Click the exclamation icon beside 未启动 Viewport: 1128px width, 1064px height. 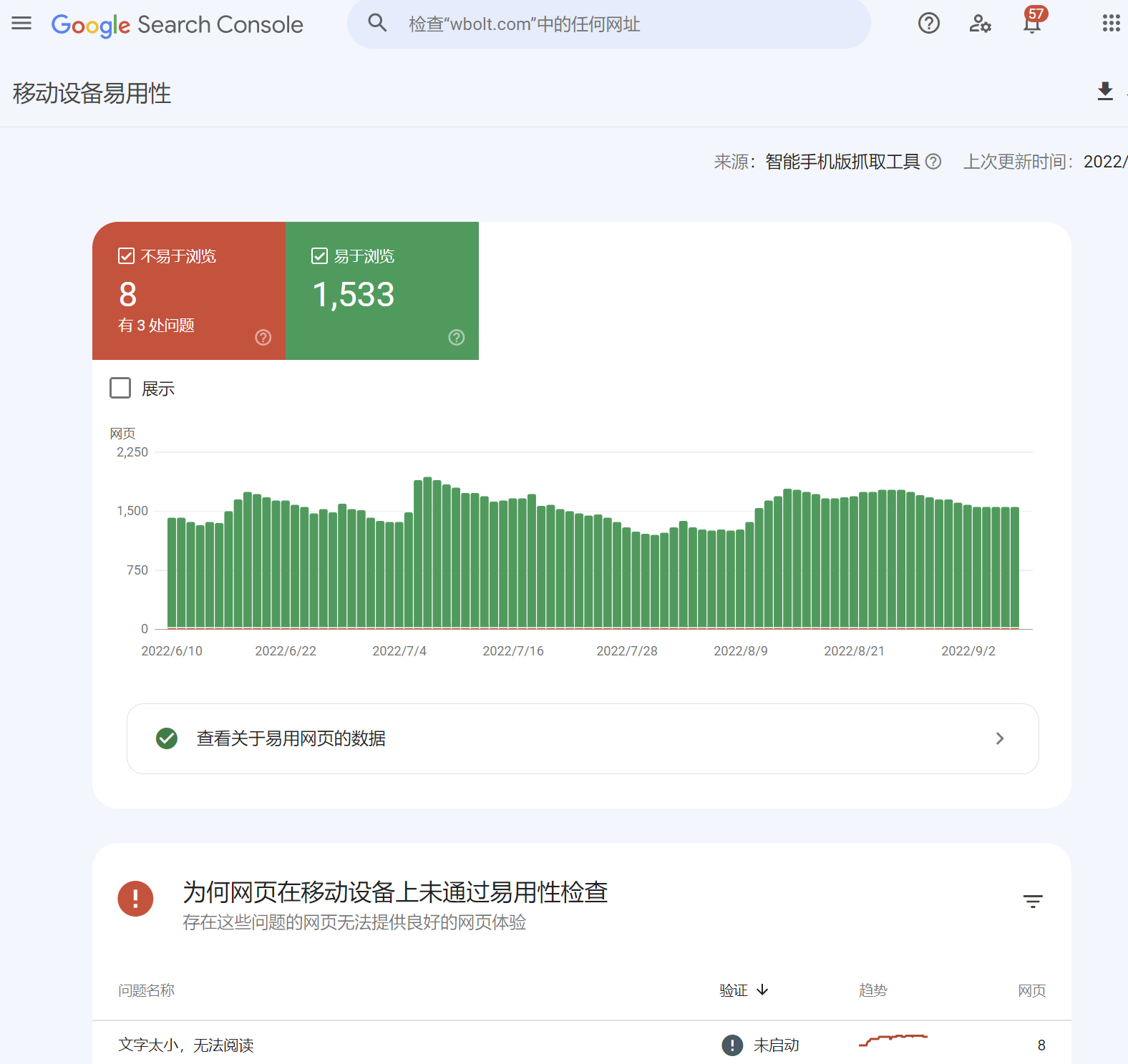tap(732, 1045)
